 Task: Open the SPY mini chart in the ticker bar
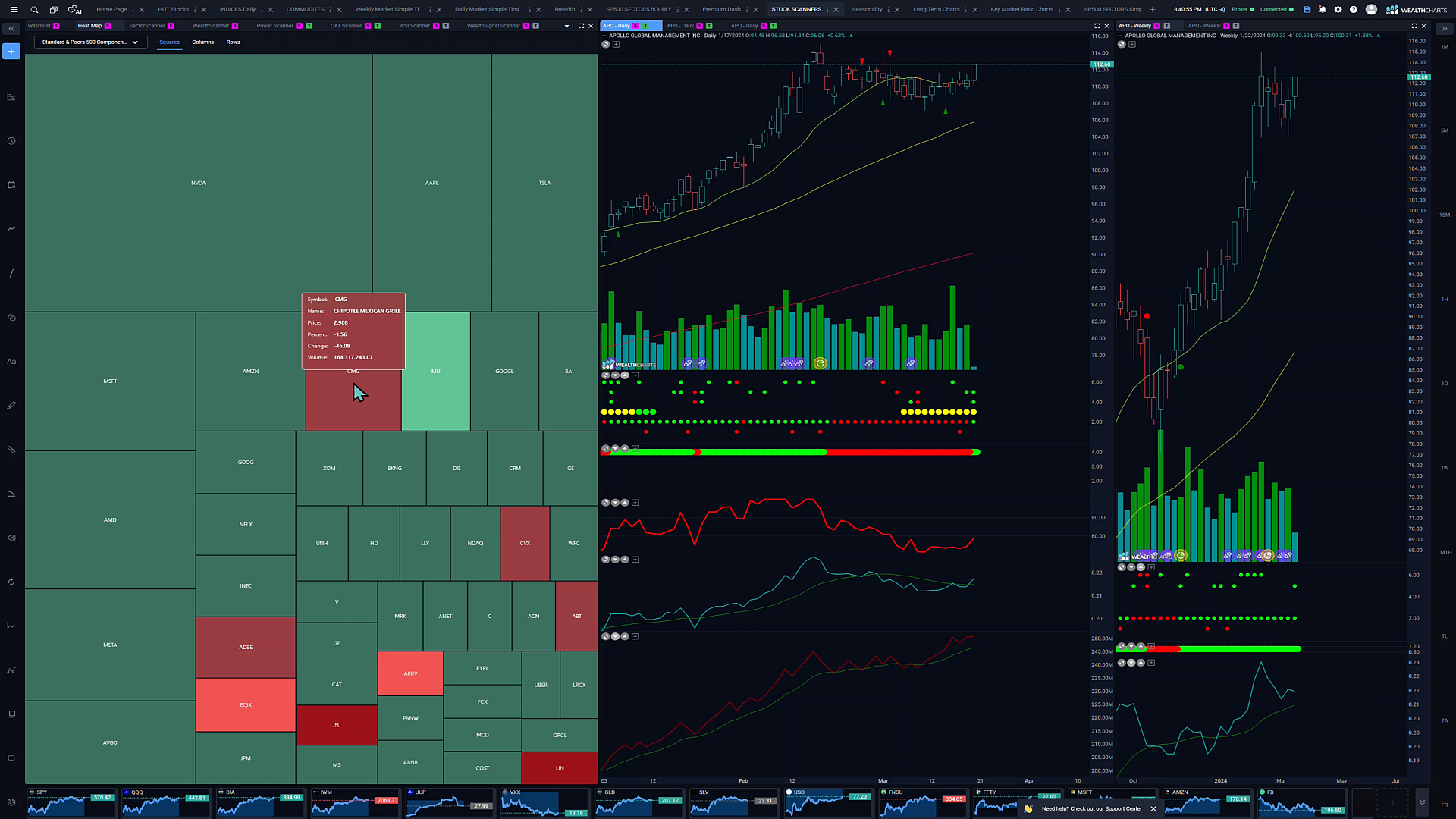[71, 802]
